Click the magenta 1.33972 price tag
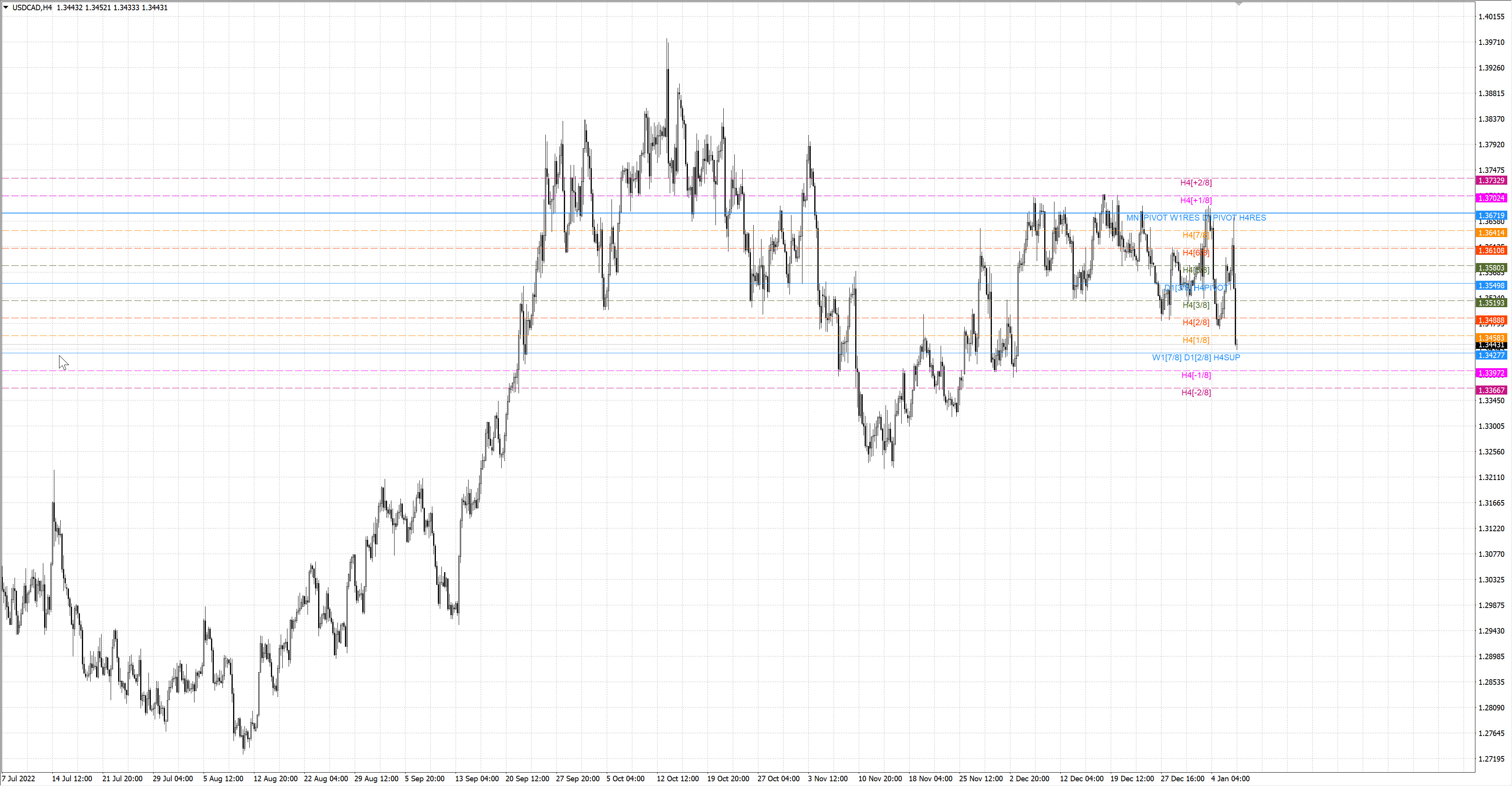The height and width of the screenshot is (786, 1512). 1491,373
